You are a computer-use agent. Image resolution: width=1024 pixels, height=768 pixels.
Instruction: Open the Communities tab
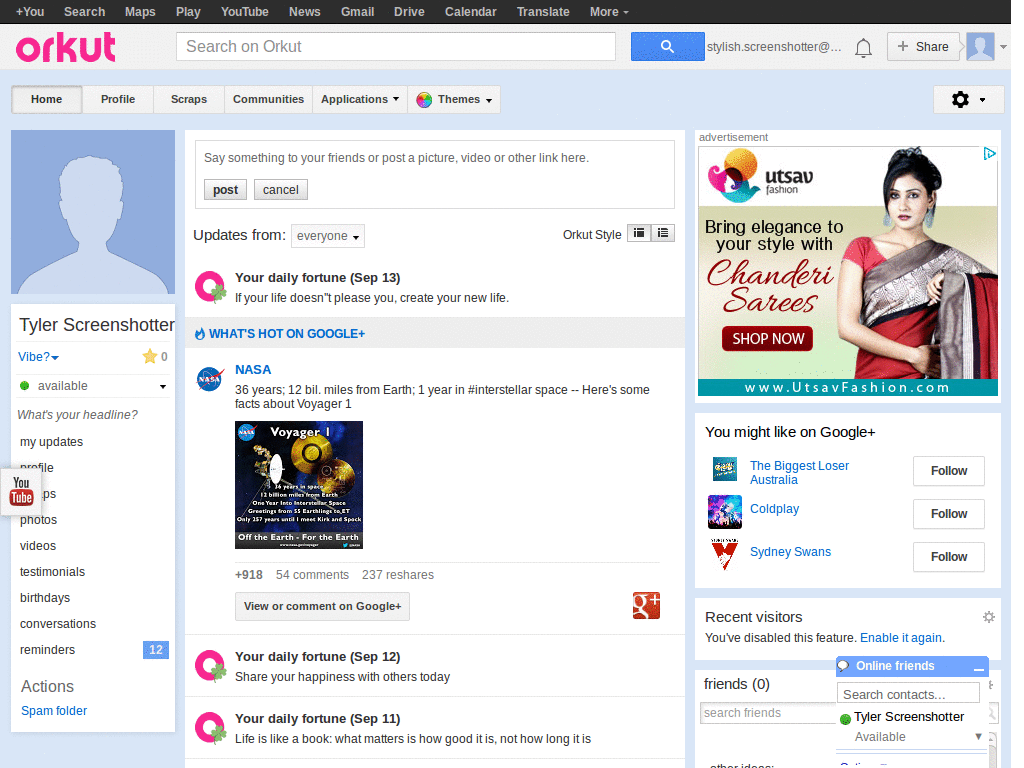point(268,99)
